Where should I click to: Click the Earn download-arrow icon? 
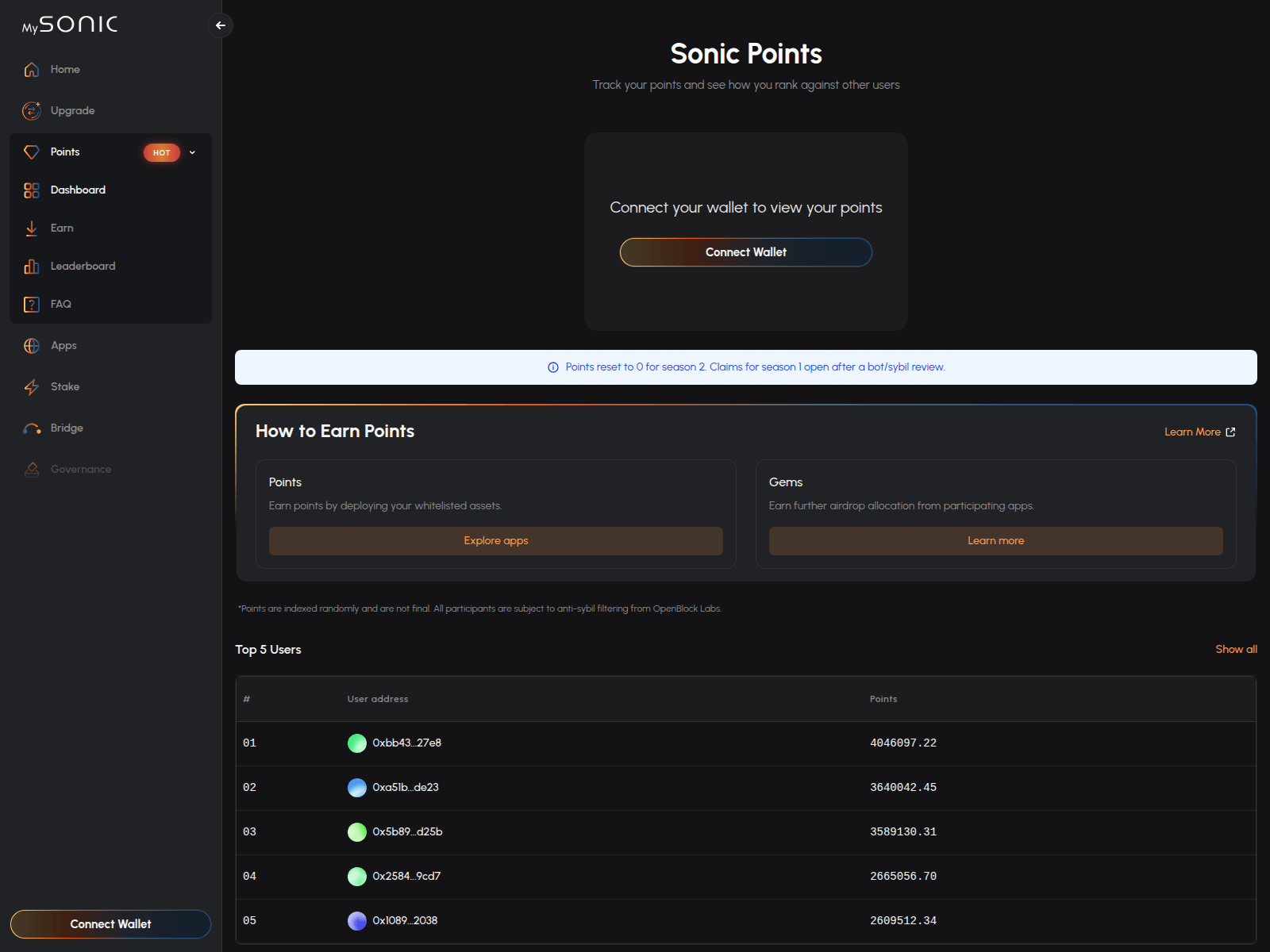click(x=32, y=228)
